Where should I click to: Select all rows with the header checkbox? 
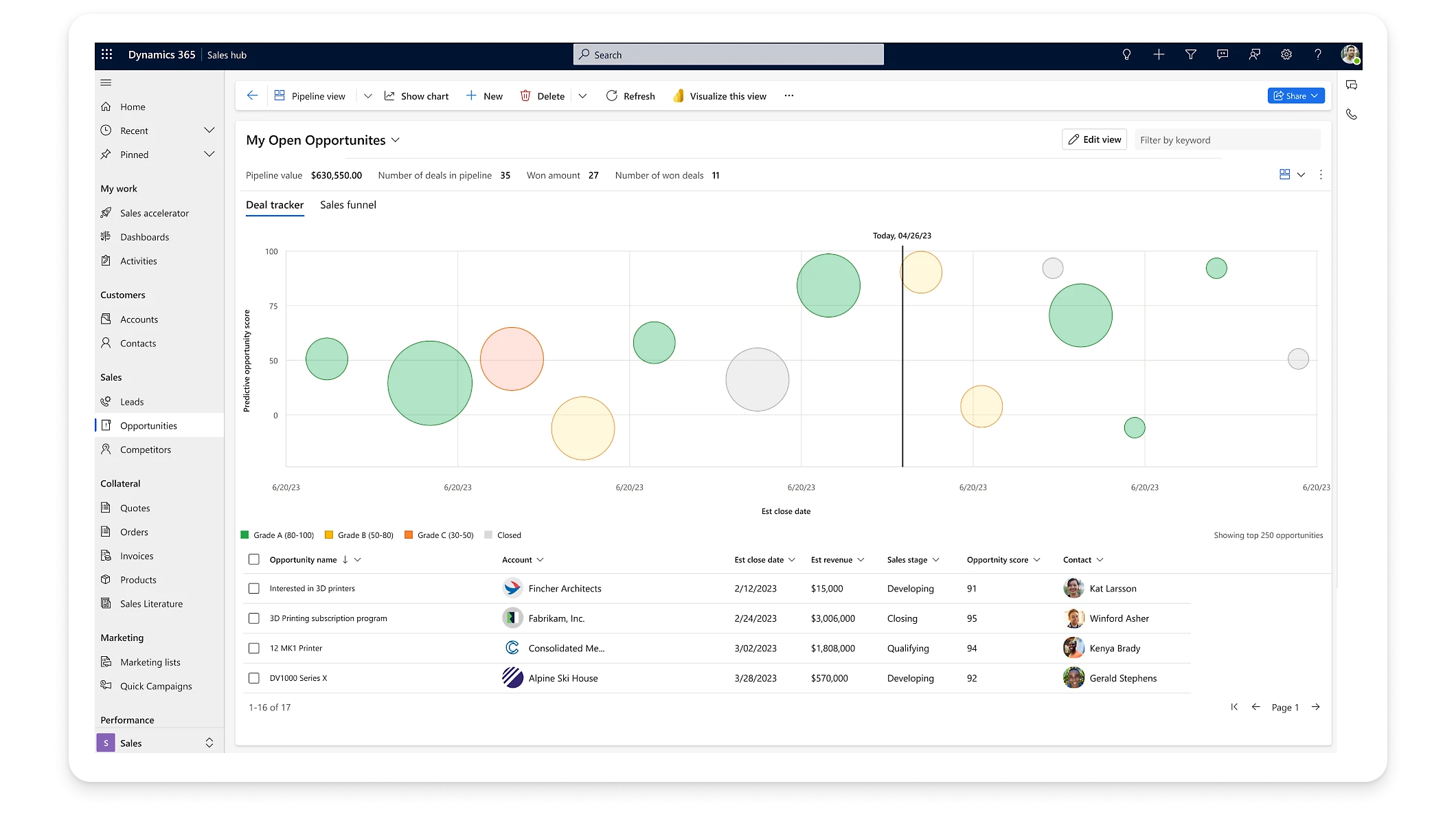(x=254, y=559)
